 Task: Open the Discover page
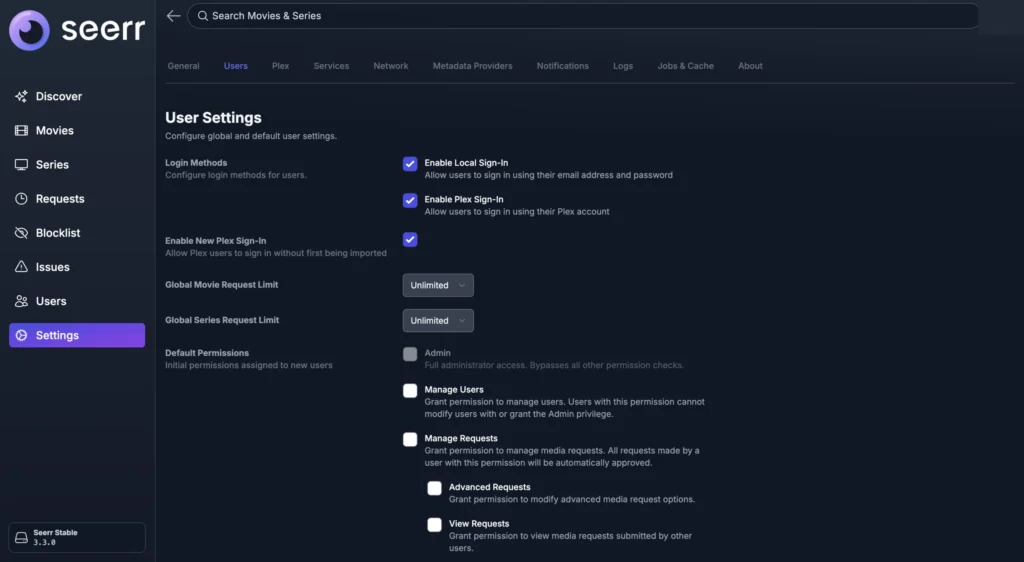[x=77, y=97]
